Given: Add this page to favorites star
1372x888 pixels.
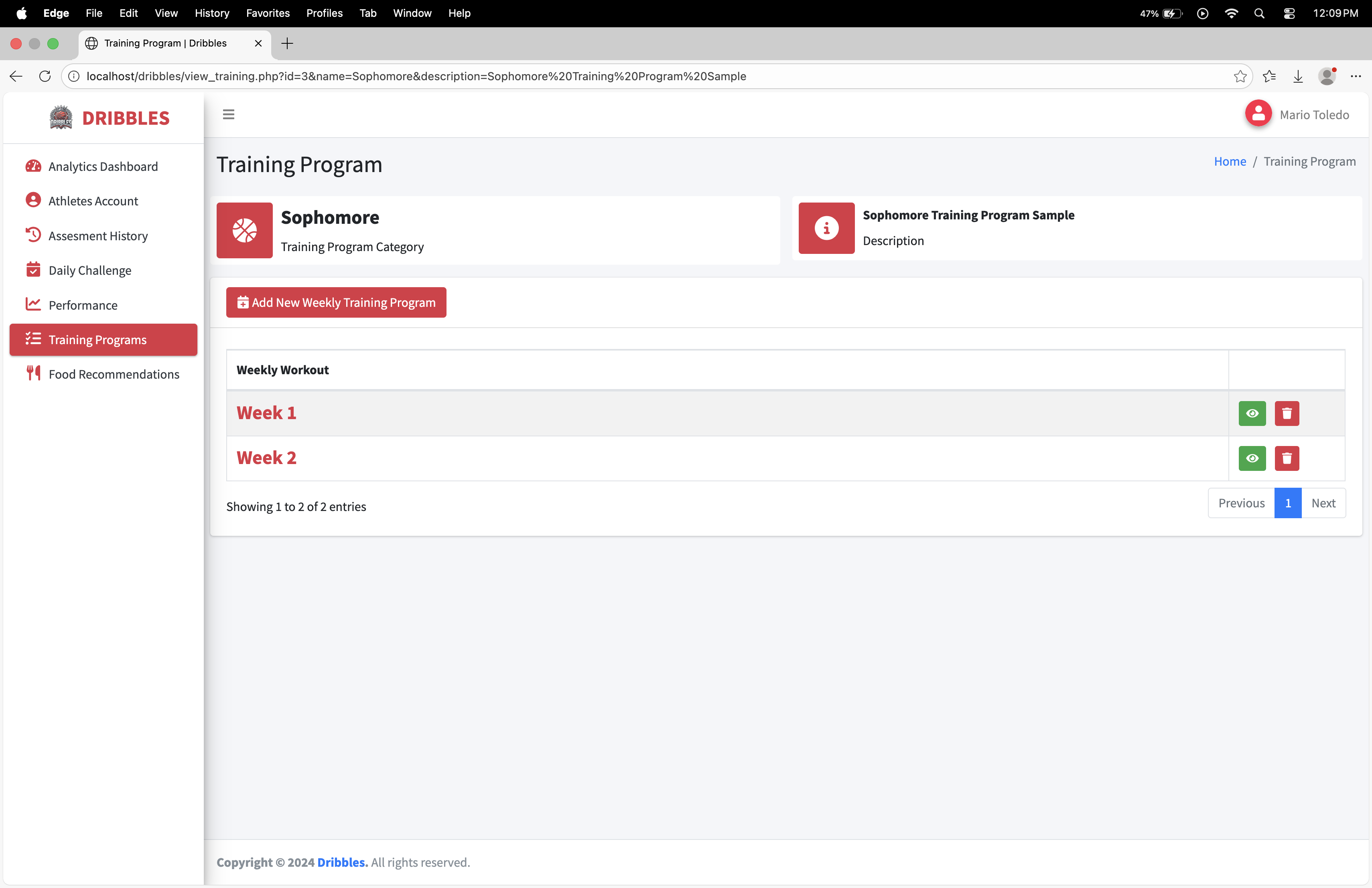Looking at the screenshot, I should tap(1239, 76).
